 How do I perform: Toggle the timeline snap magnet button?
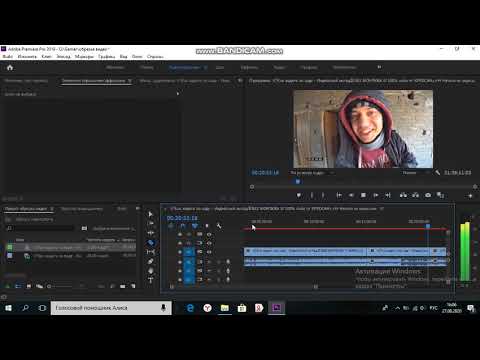pos(183,226)
